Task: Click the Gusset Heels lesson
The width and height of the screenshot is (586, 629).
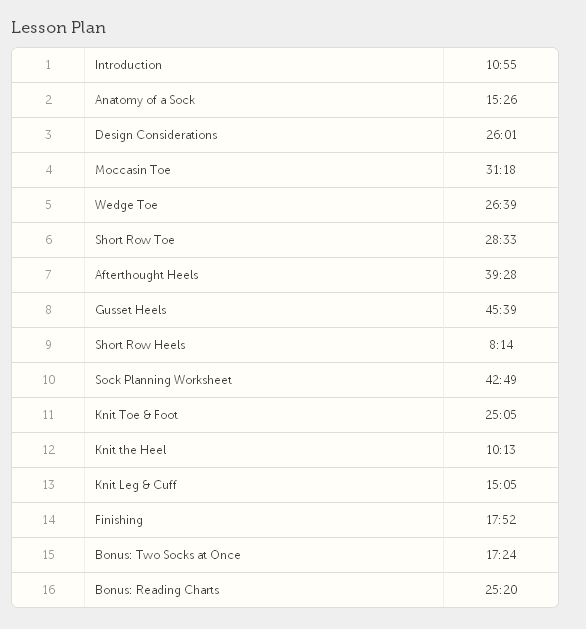Action: pos(285,310)
